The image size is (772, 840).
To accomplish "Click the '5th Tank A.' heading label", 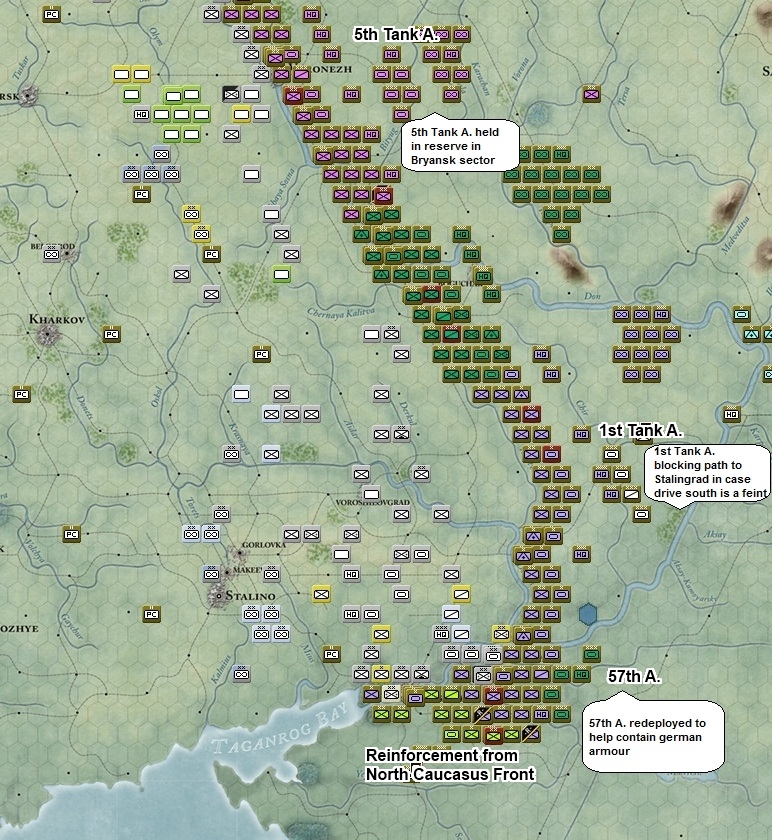I will click(x=395, y=35).
